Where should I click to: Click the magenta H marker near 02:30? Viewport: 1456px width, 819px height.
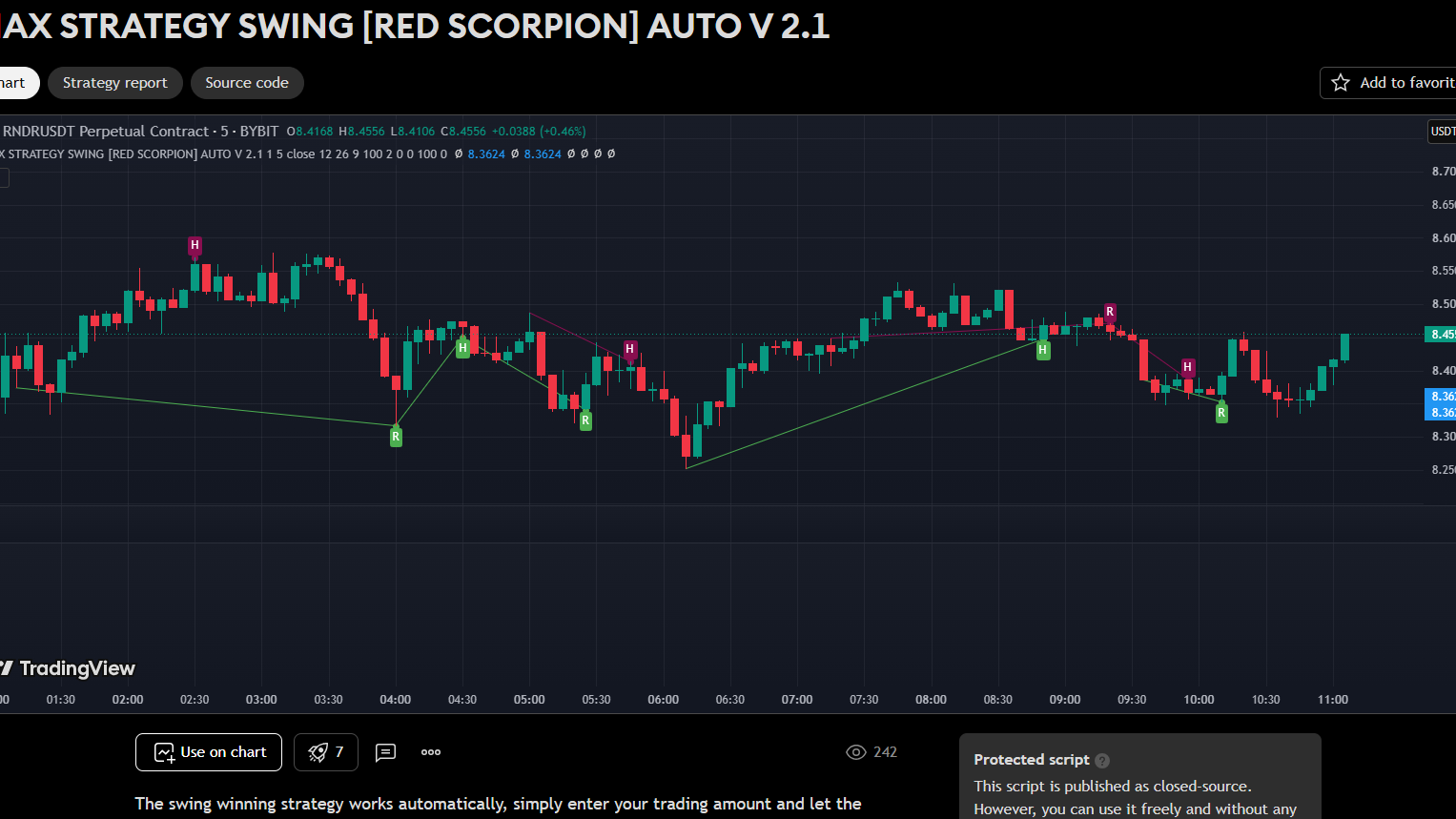195,245
